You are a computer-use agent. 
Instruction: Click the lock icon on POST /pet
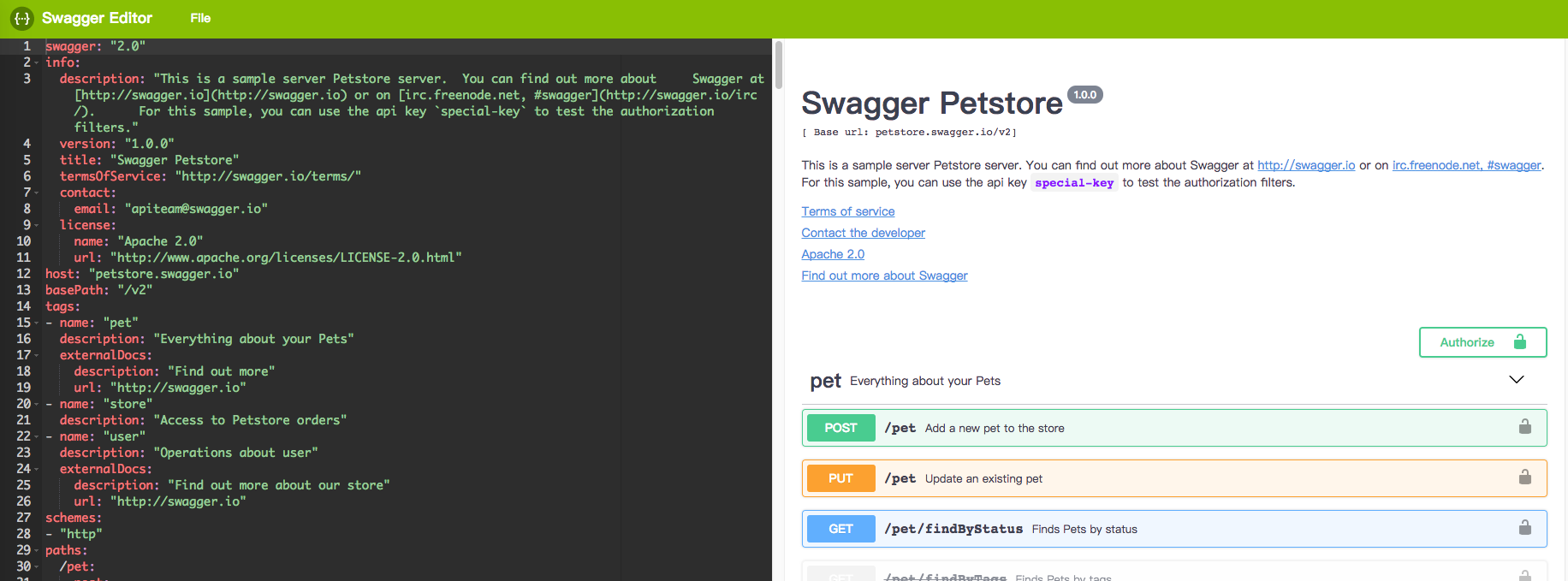[1524, 426]
